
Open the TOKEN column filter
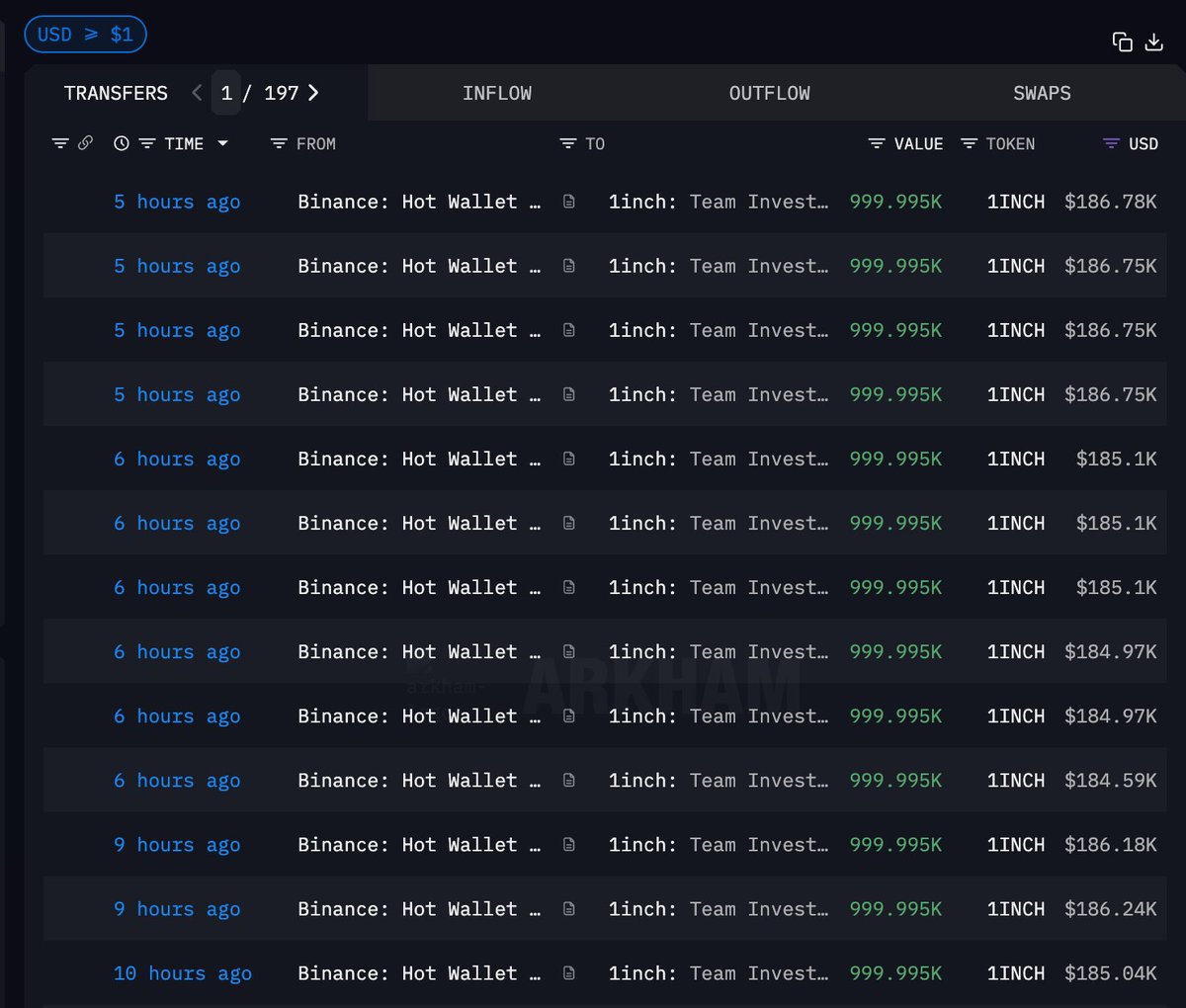pos(969,143)
